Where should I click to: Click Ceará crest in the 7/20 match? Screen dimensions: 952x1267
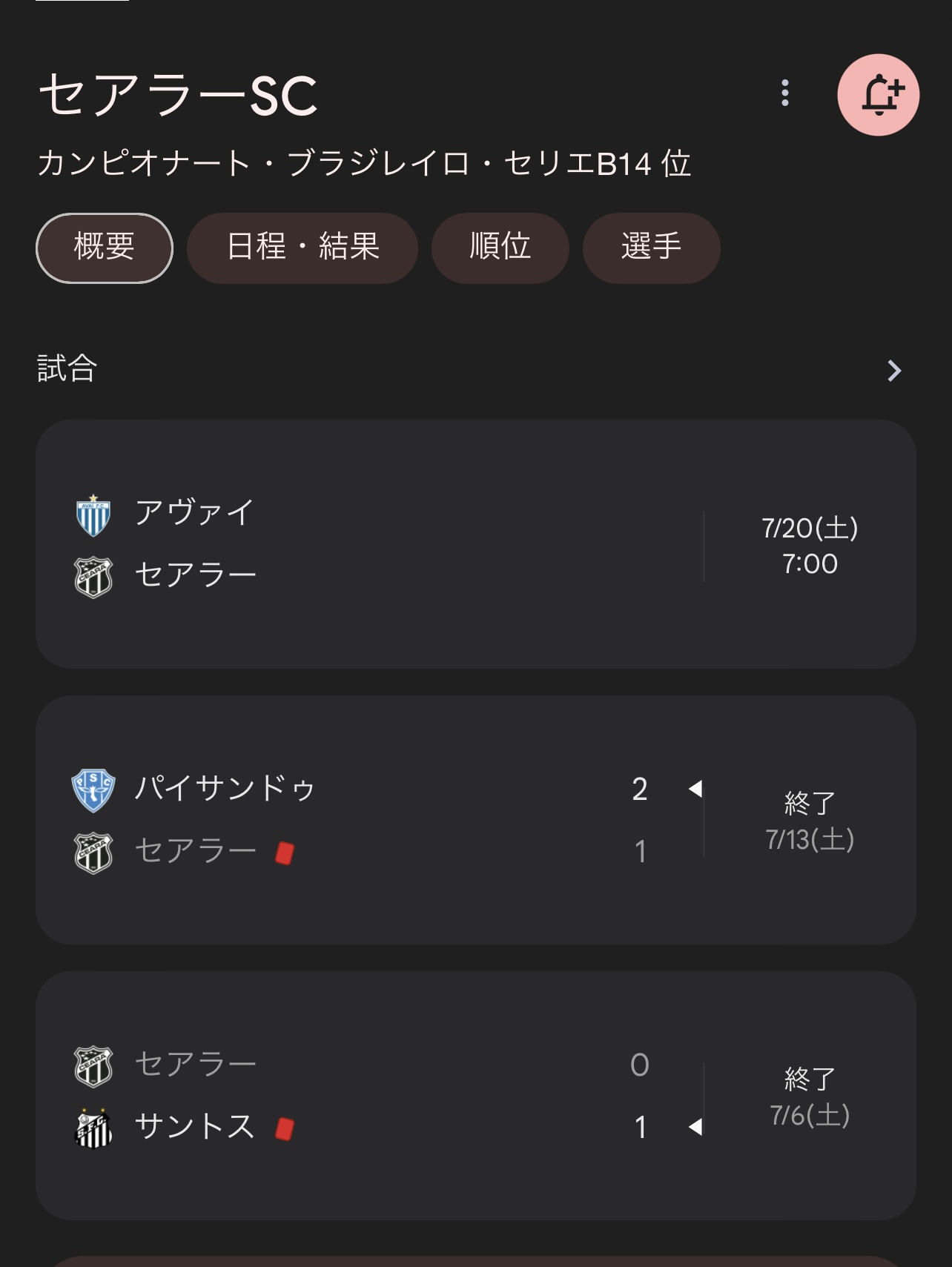click(93, 577)
